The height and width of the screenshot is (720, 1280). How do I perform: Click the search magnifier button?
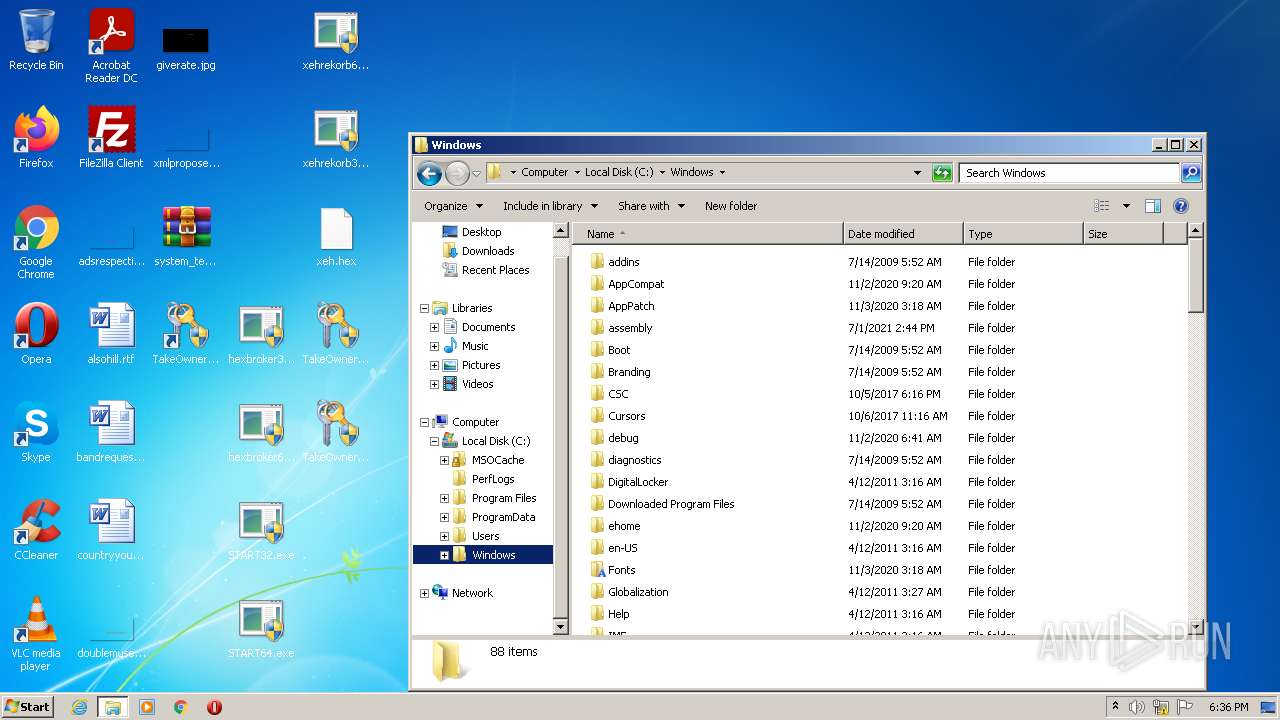(x=1190, y=173)
